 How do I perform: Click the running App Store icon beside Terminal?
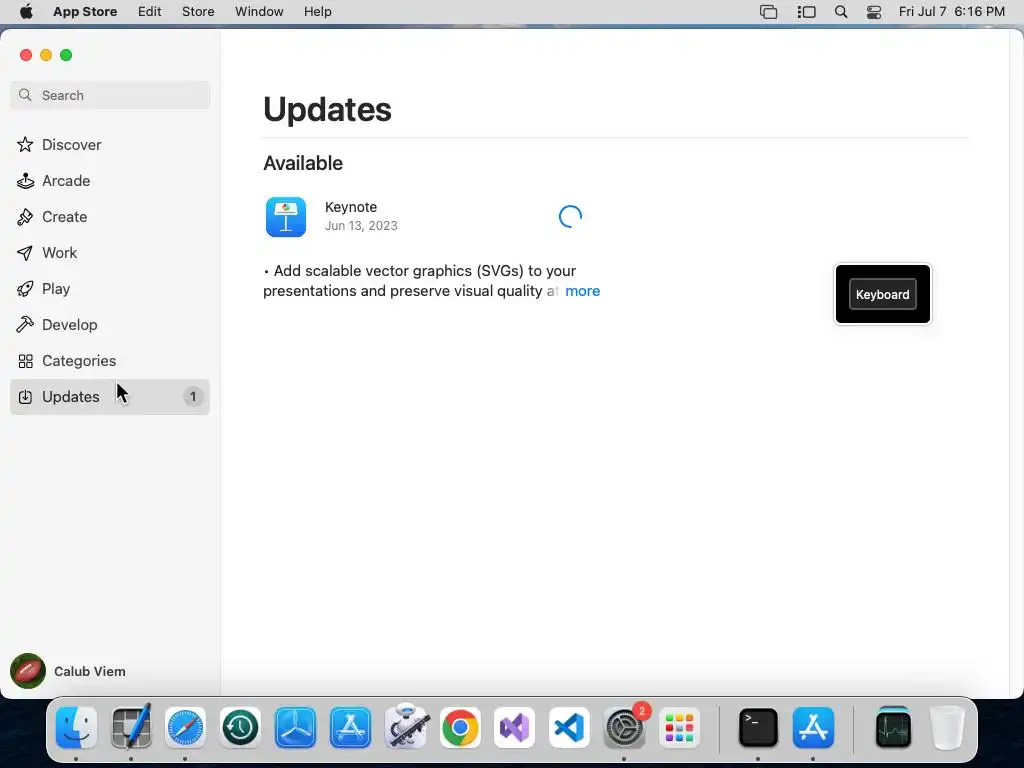pyautogui.click(x=813, y=727)
